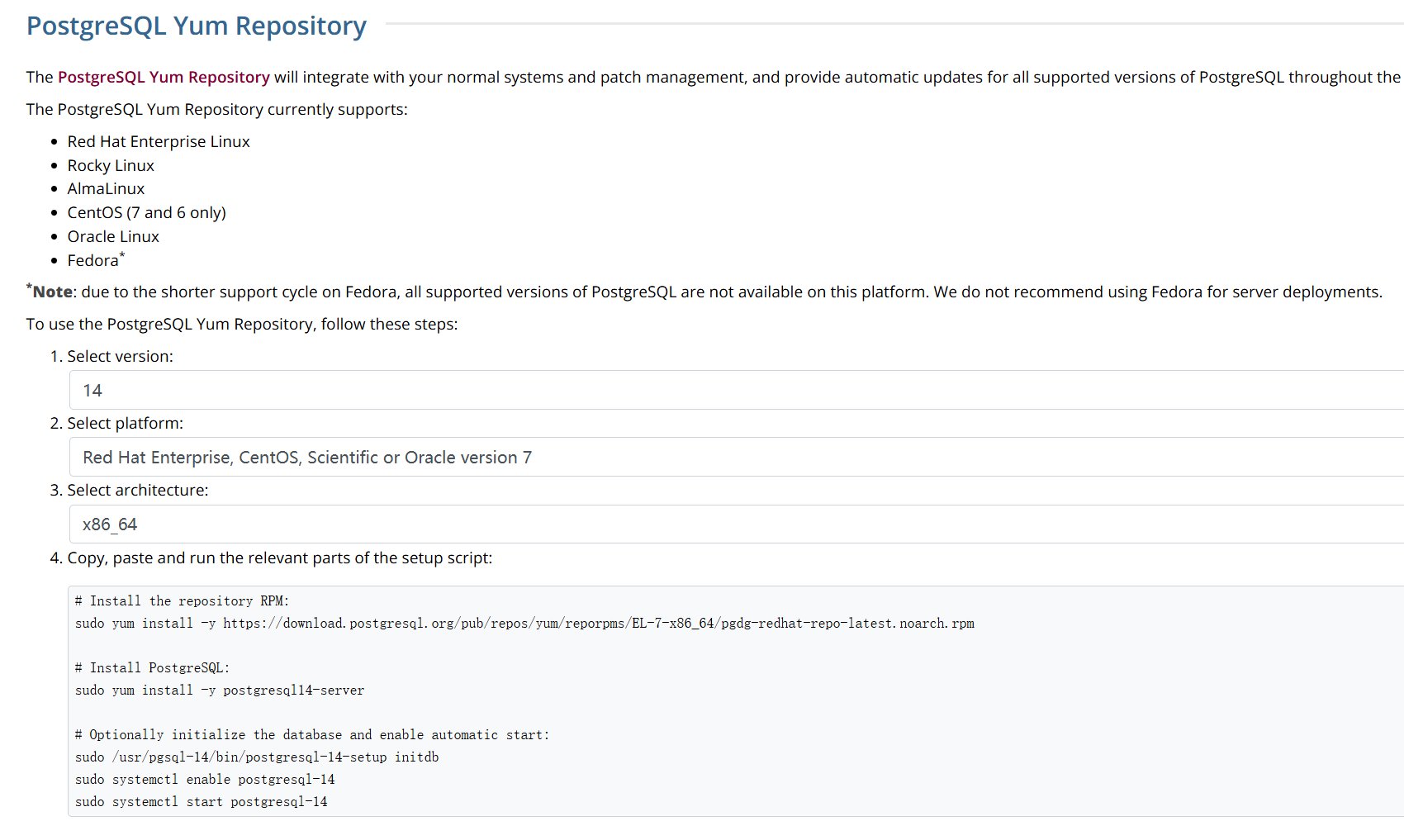Open the x86_64 architecture dropdown

735,524
